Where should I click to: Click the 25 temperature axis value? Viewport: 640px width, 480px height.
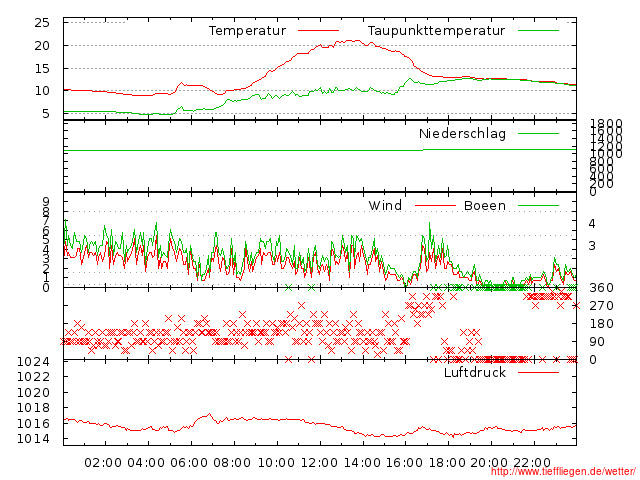point(42,23)
